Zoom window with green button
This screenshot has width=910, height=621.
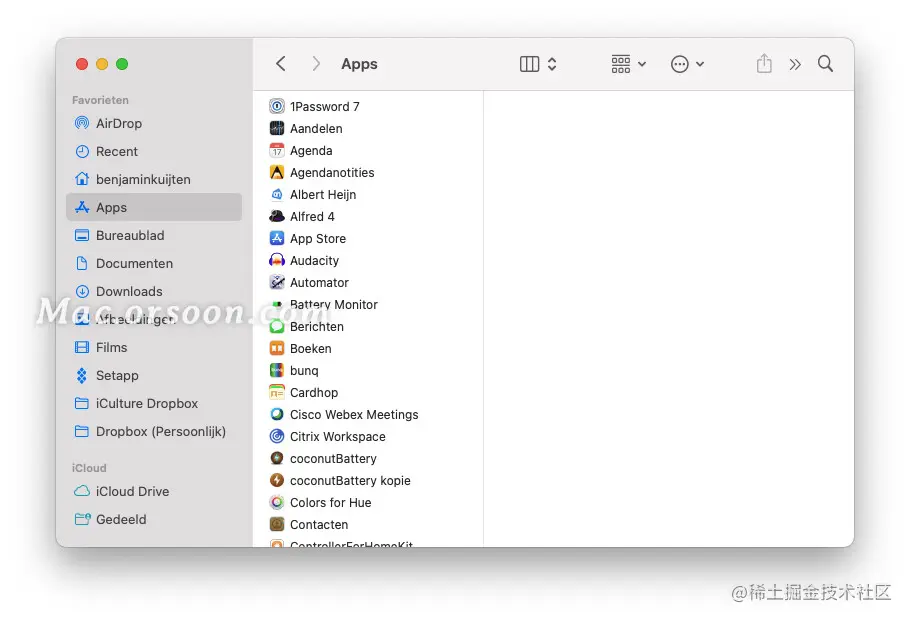click(122, 64)
